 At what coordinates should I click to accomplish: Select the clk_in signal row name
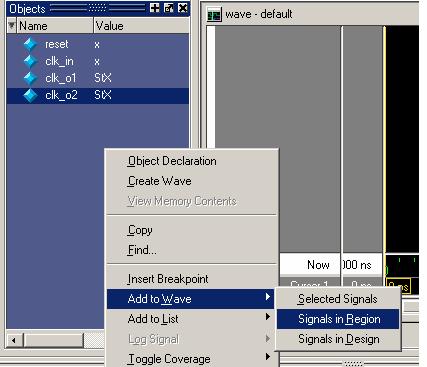[x=59, y=61]
